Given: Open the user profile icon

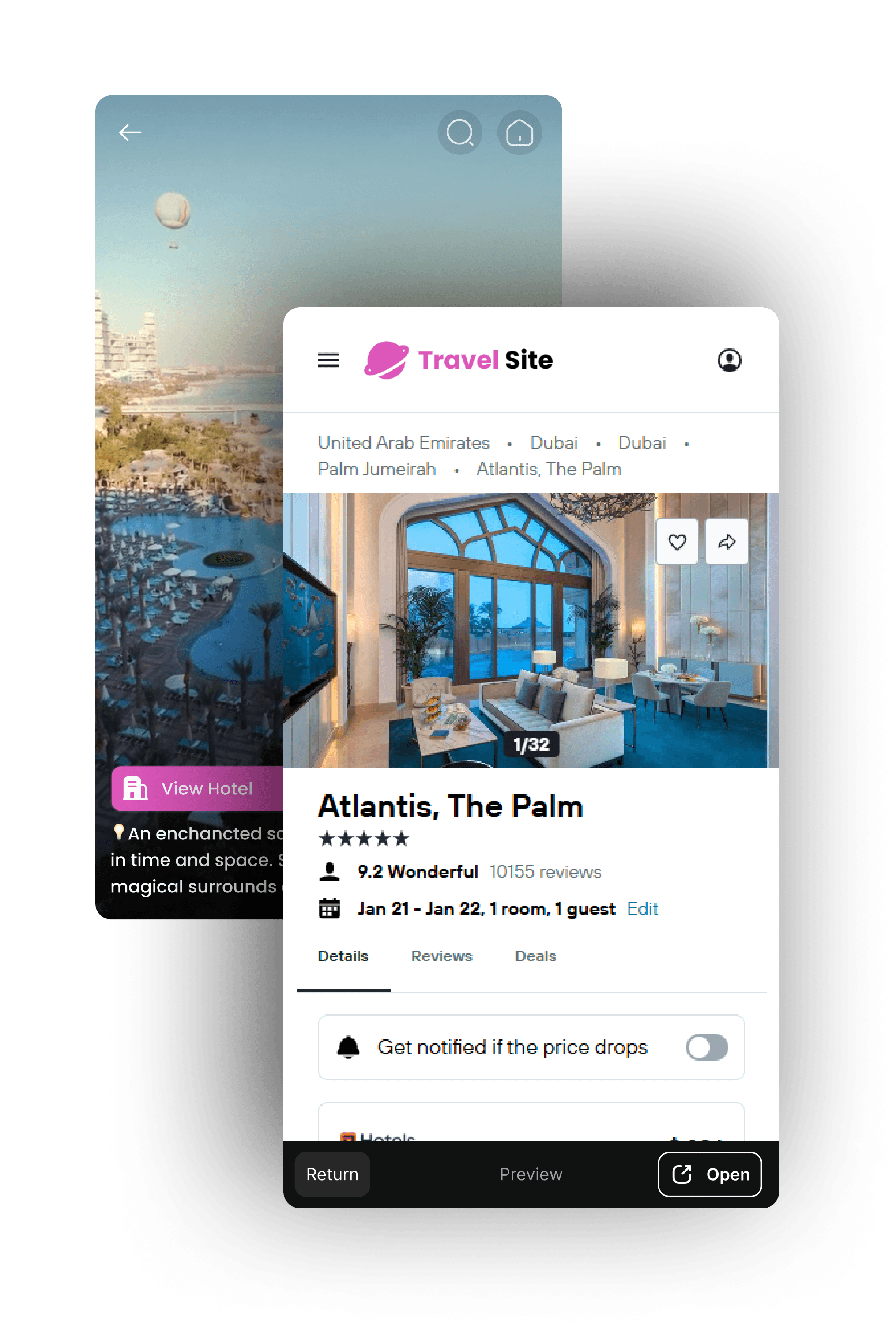Looking at the screenshot, I should pos(729,360).
